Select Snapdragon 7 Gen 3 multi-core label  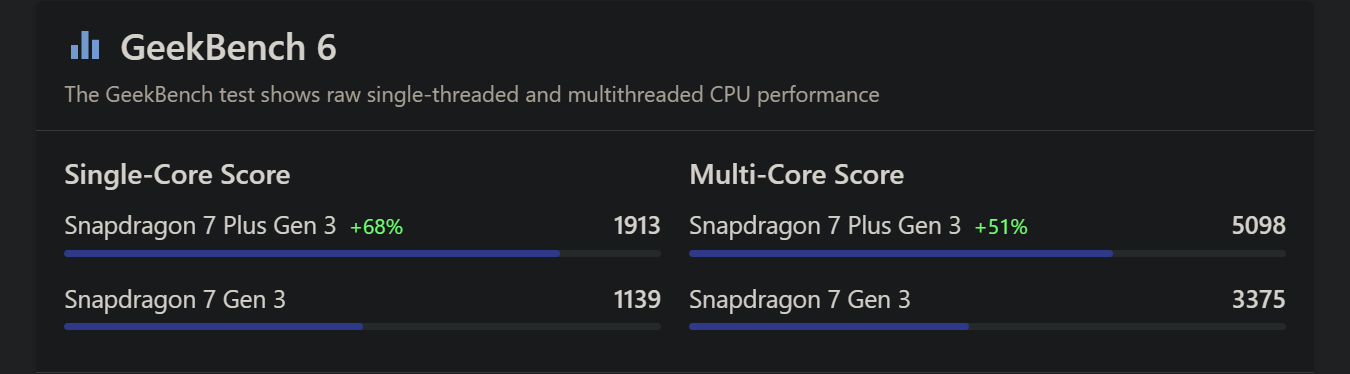coord(800,299)
